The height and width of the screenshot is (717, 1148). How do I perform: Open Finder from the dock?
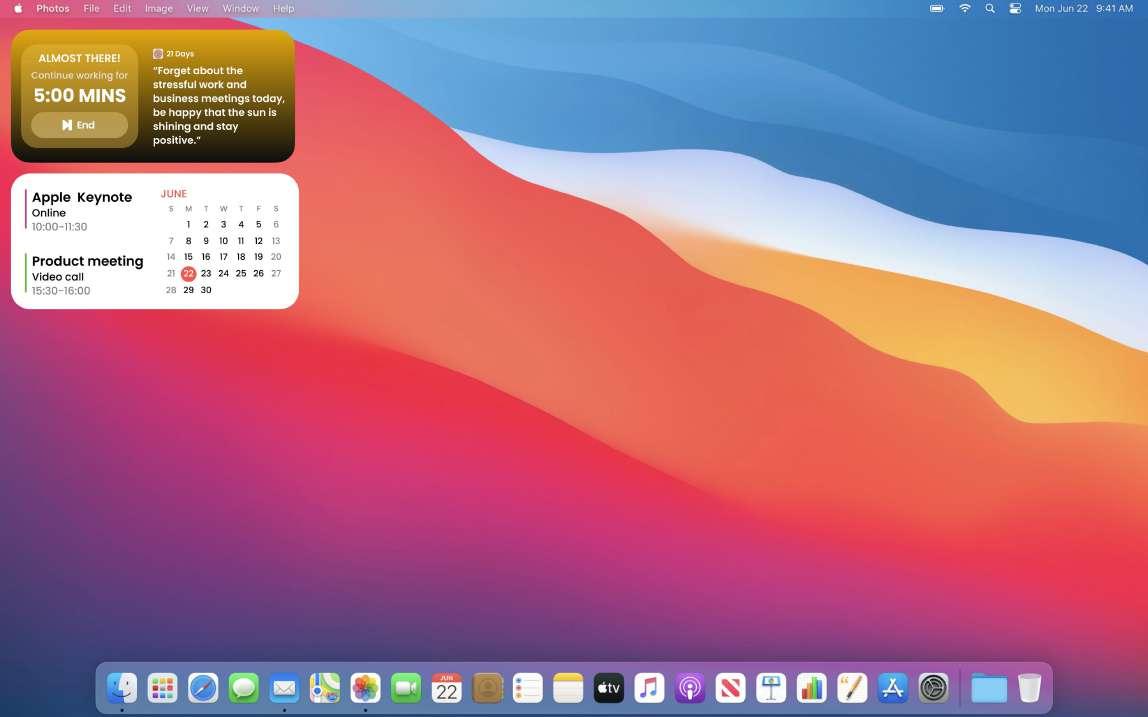[x=122, y=688]
